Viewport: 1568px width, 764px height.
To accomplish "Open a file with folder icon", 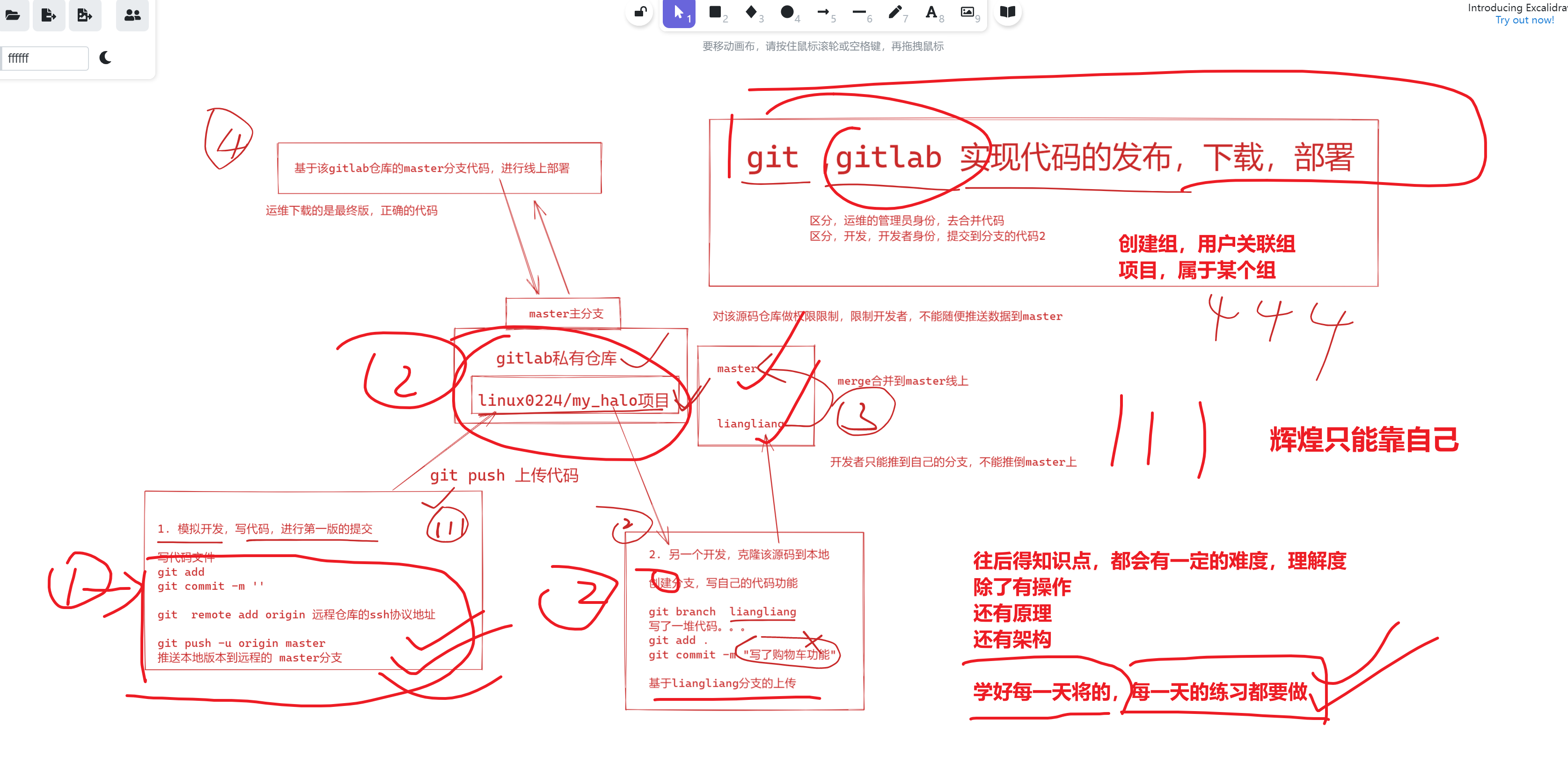I will 13,15.
